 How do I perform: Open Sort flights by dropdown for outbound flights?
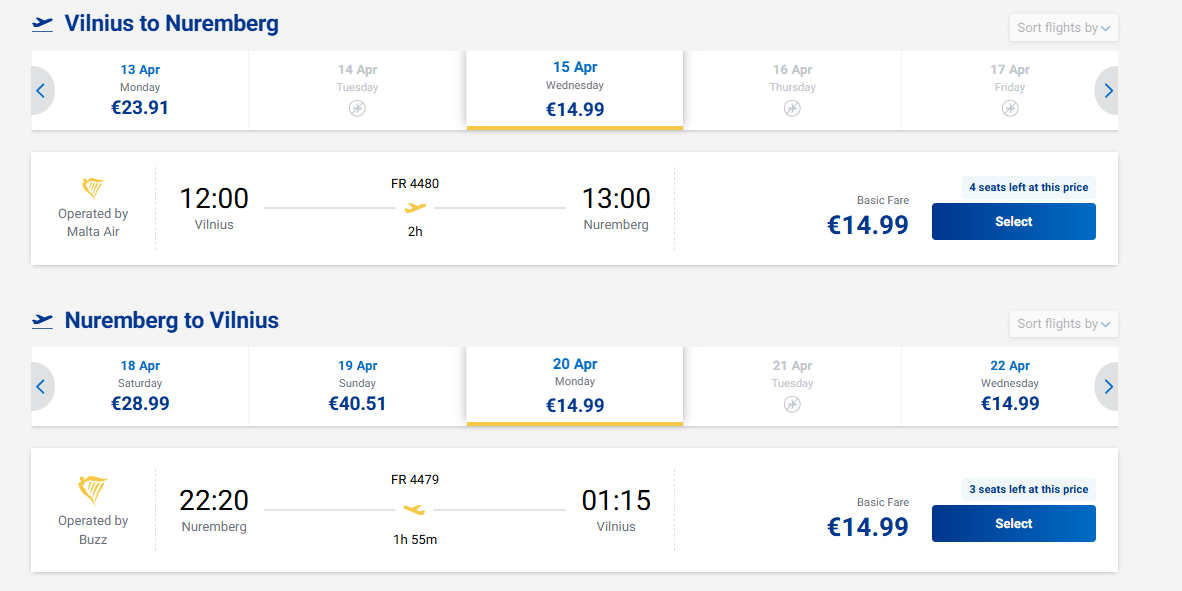pos(1063,28)
